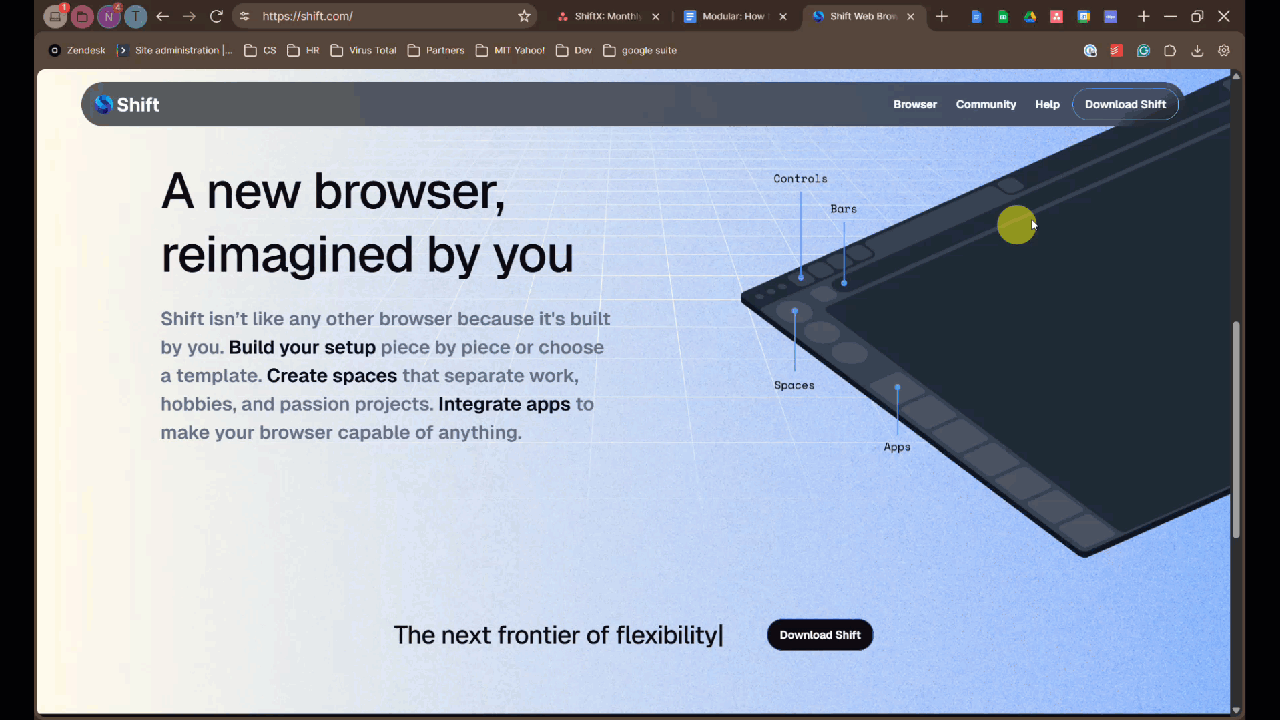Click the Controls label in diagram
Screen dimensions: 1280x720
pyautogui.click(x=800, y=179)
